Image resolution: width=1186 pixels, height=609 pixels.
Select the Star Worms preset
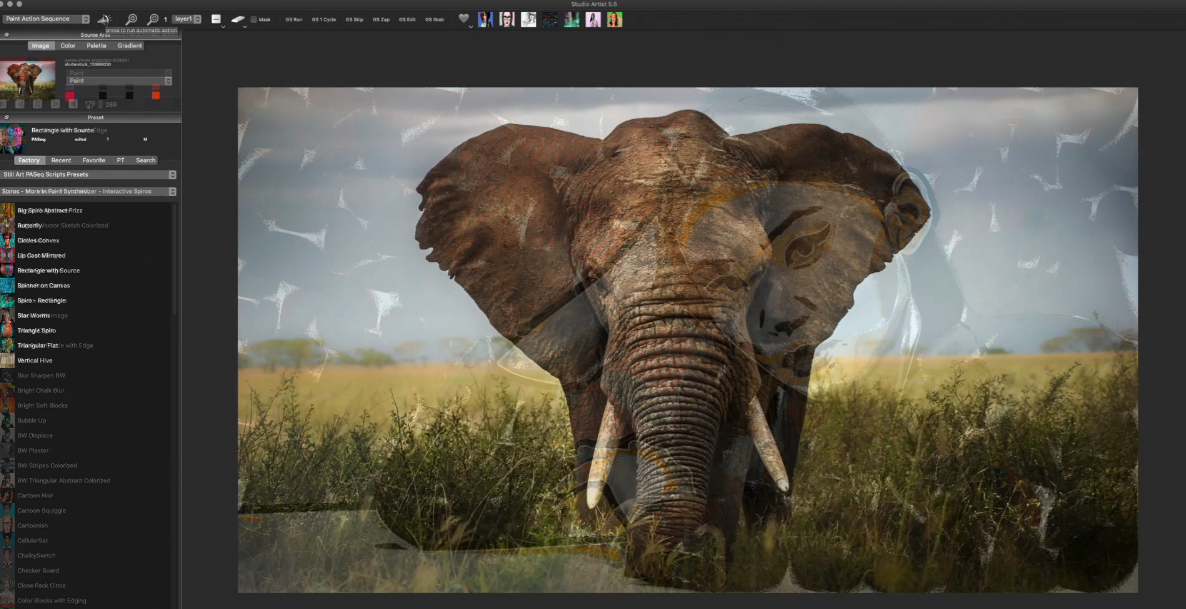click(x=33, y=315)
